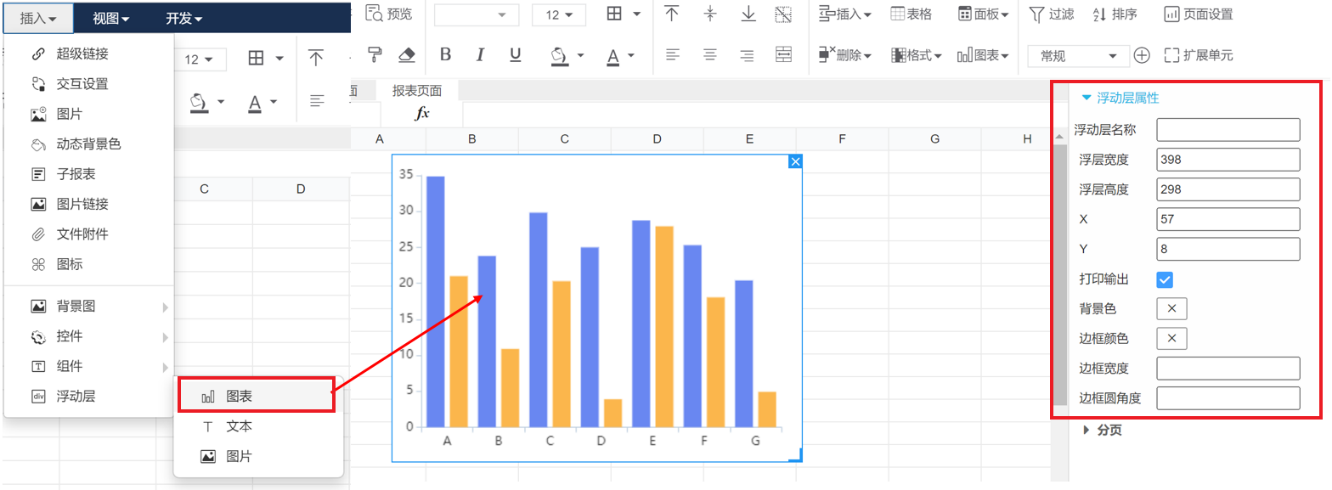Image resolution: width=1332 pixels, height=490 pixels.
Task: Click the eraser clear-format icon
Action: coord(406,55)
